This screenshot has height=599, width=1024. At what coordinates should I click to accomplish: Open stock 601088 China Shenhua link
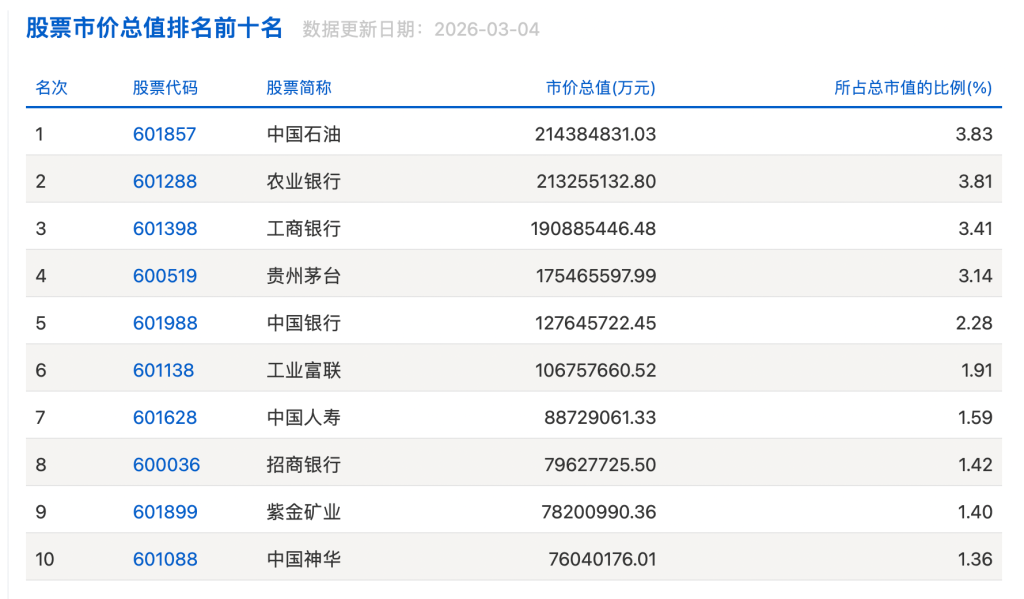(x=165, y=558)
